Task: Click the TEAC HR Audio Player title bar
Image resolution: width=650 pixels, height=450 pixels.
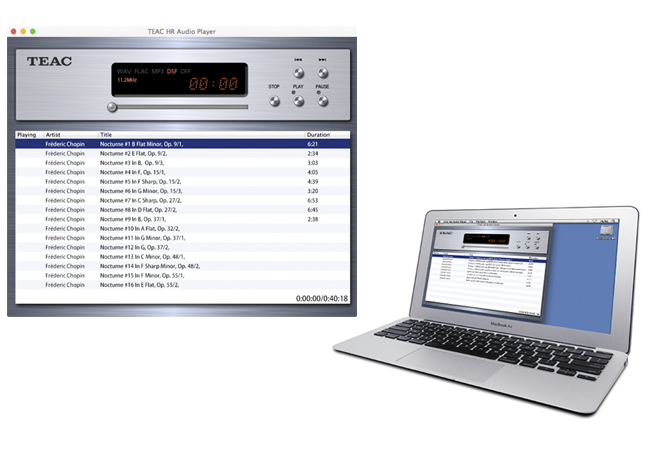Action: pos(182,31)
